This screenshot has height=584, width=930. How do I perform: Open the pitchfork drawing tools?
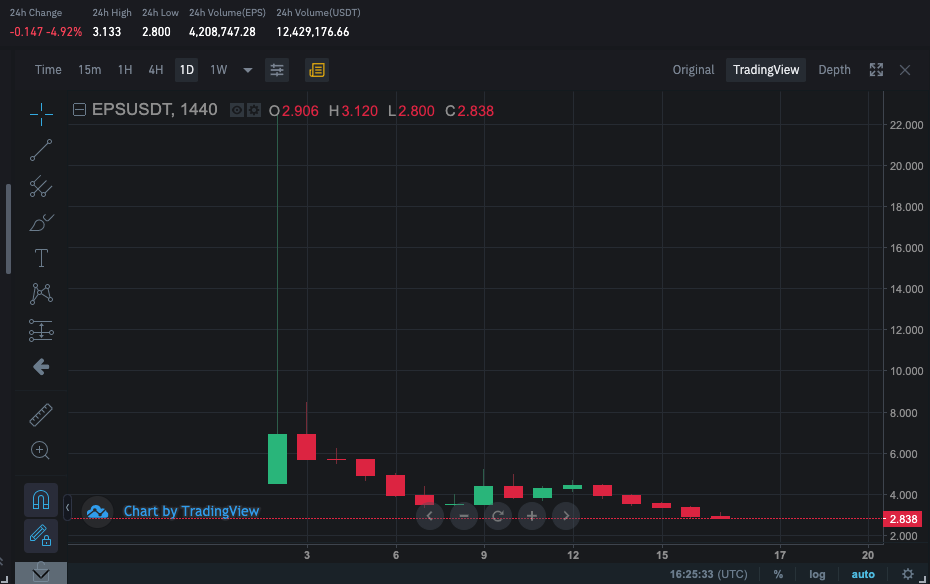click(x=41, y=187)
